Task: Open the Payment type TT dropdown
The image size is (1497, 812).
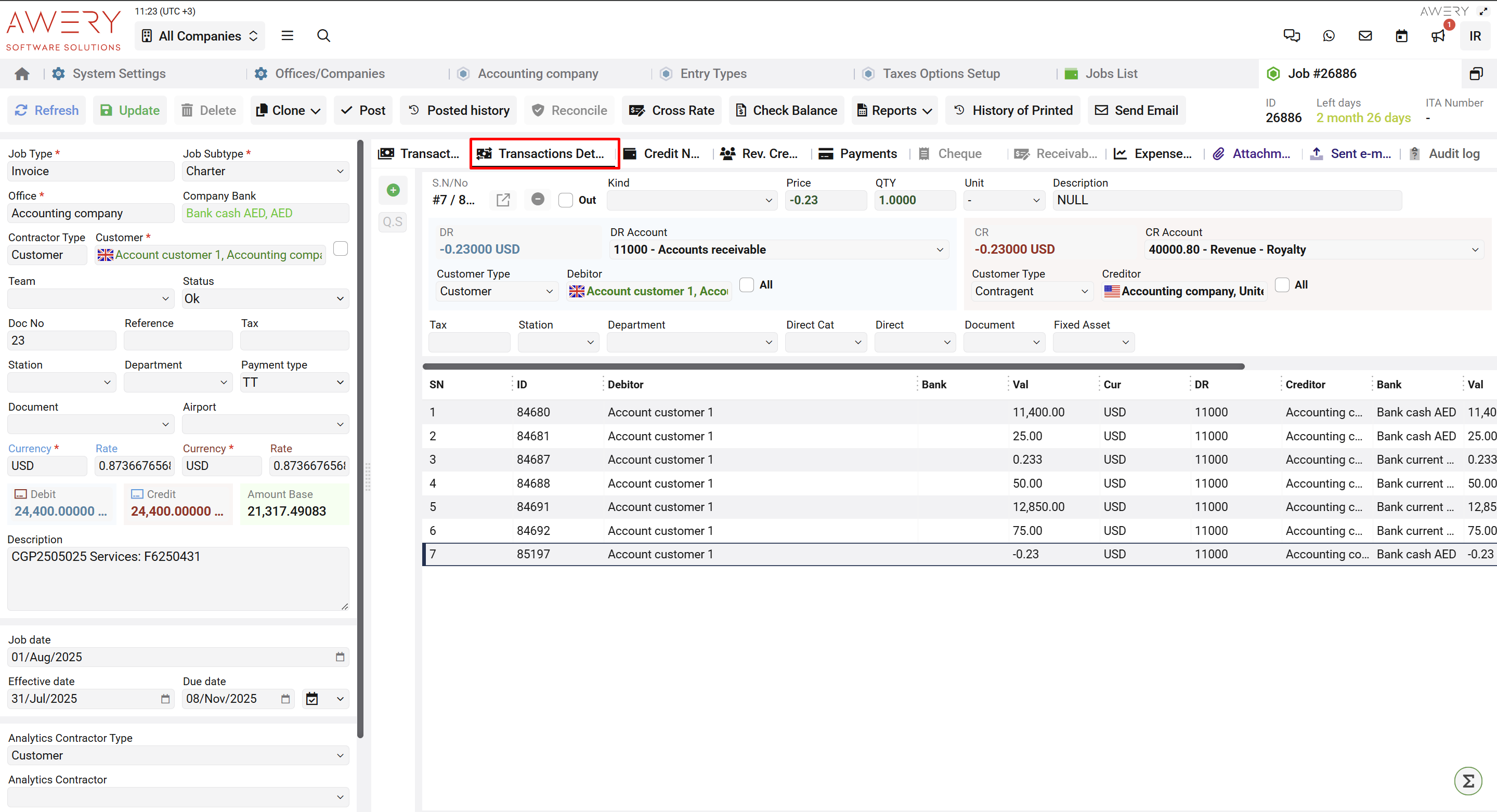Action: coord(294,382)
